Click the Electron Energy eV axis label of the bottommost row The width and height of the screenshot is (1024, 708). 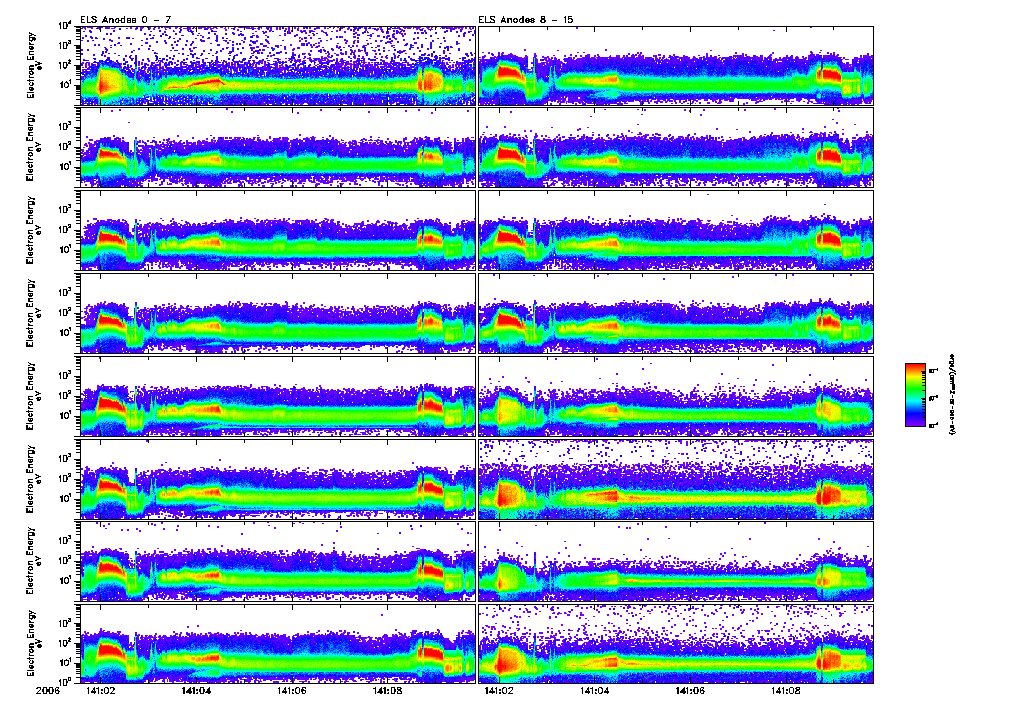coord(34,643)
